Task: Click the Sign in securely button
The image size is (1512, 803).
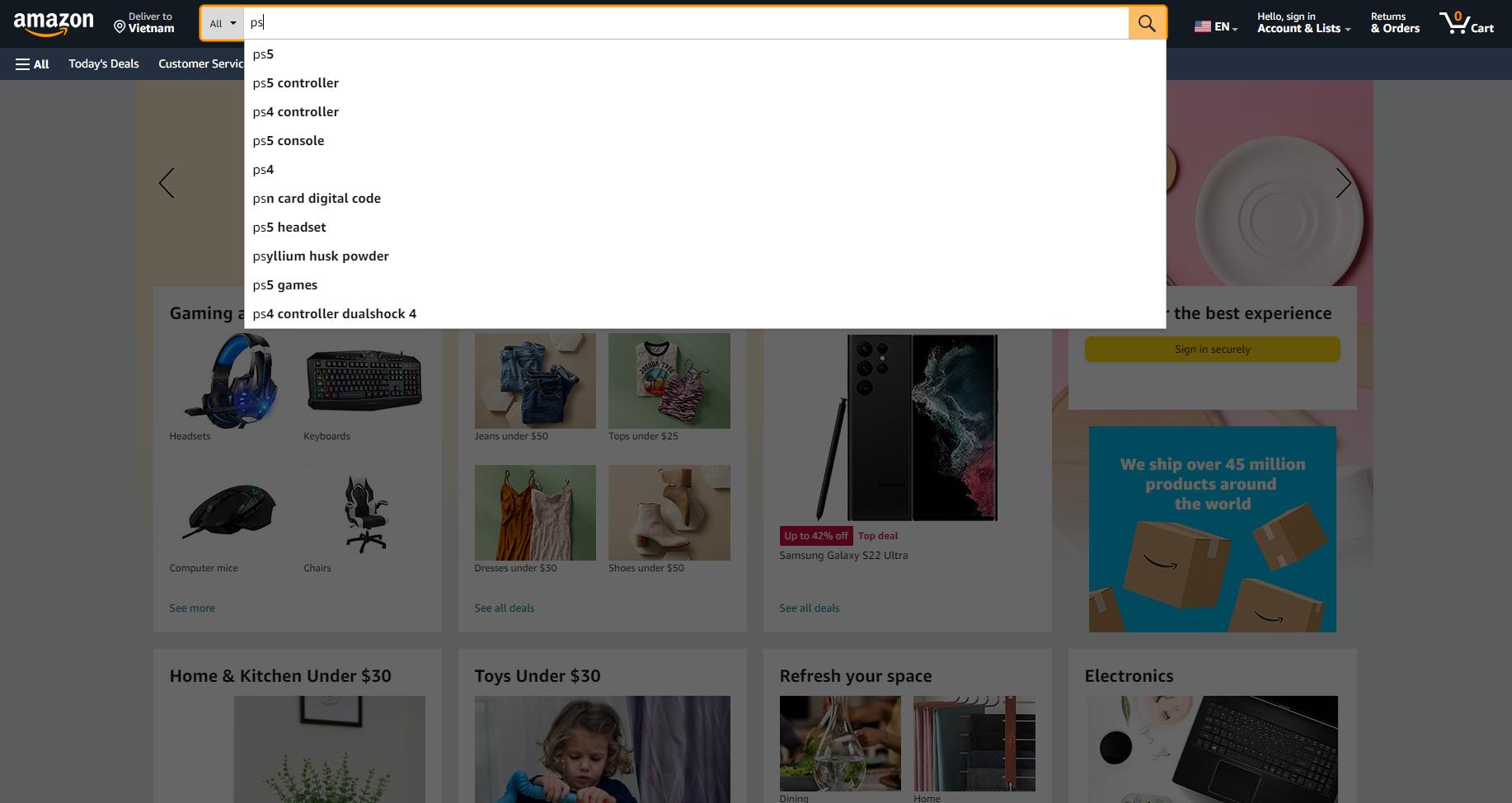Action: coord(1212,350)
